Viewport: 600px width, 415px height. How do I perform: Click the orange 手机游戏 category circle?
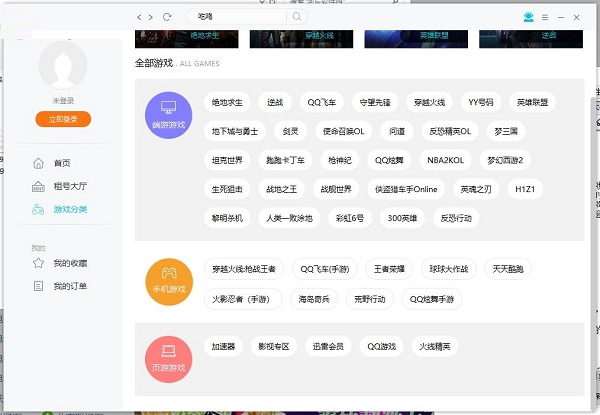point(169,282)
